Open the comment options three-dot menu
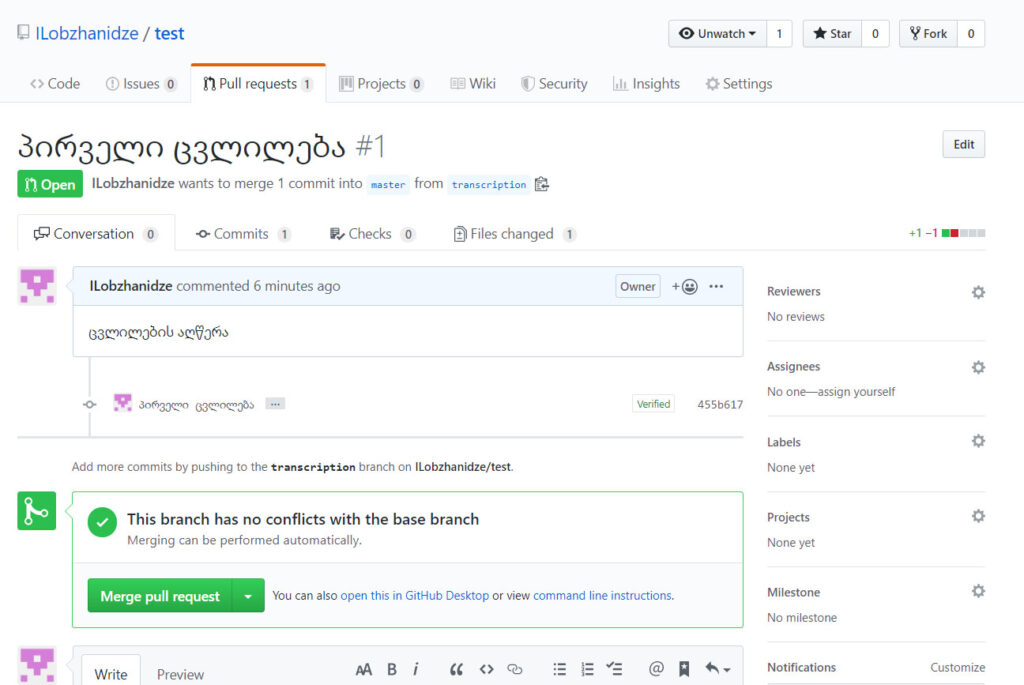 coord(716,287)
